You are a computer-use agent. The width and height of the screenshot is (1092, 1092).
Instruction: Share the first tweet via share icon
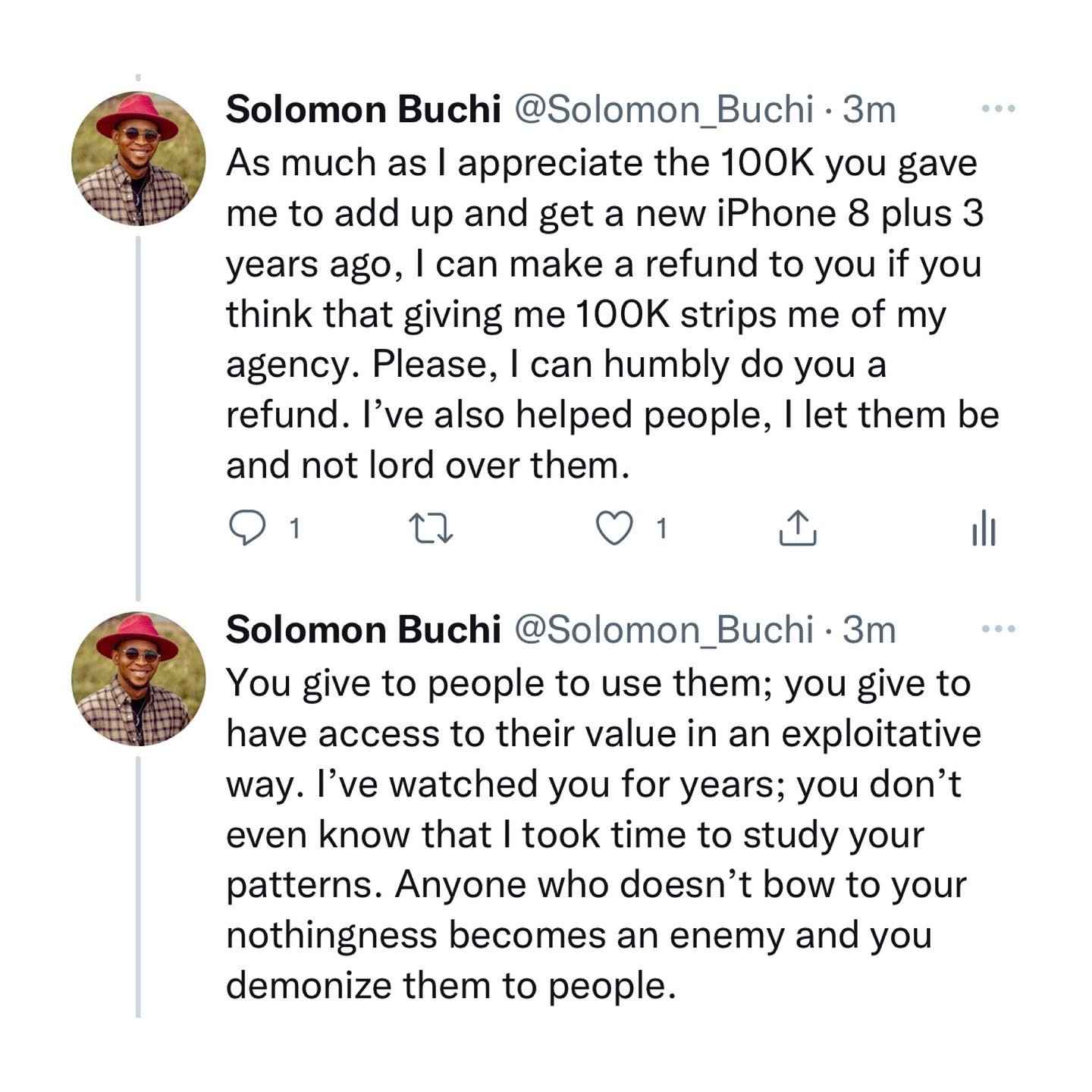pos(798,528)
